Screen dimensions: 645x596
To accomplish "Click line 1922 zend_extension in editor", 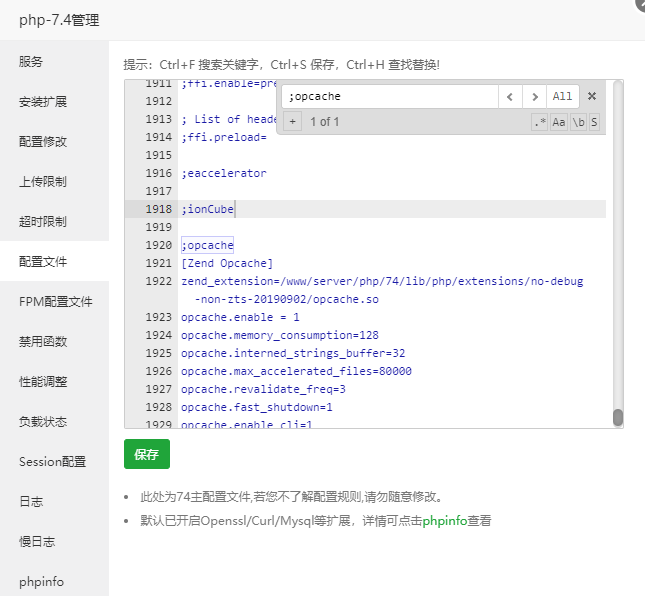I will [380, 281].
